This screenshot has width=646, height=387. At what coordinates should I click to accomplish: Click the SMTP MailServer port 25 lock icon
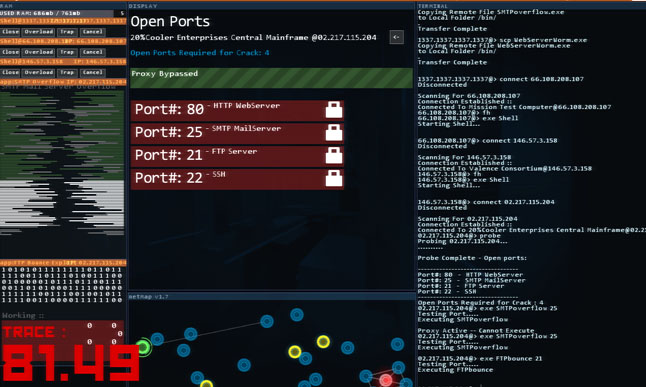click(334, 133)
